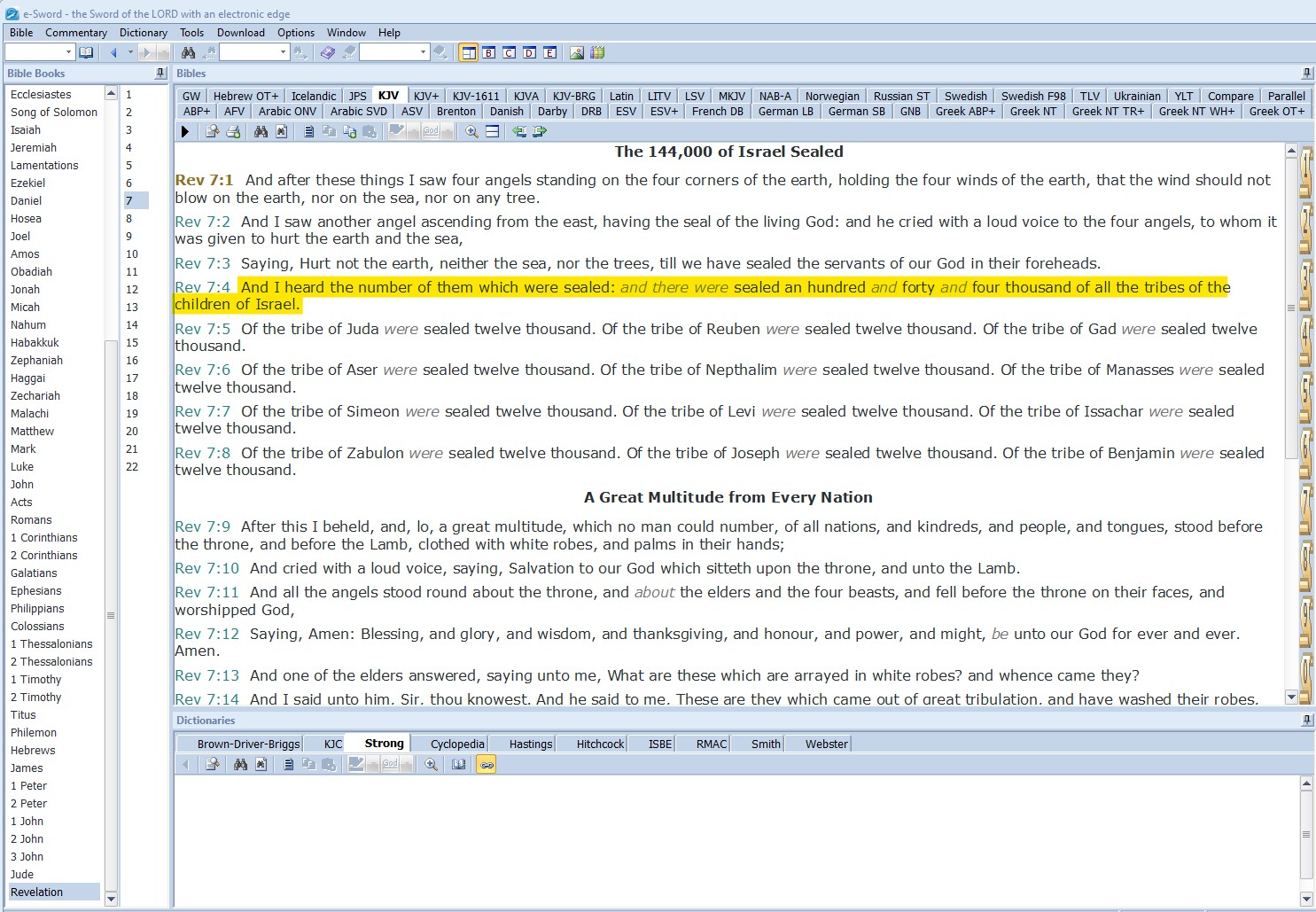Open the Commentary menu
Screen dimensions: 1316x912
tap(76, 33)
